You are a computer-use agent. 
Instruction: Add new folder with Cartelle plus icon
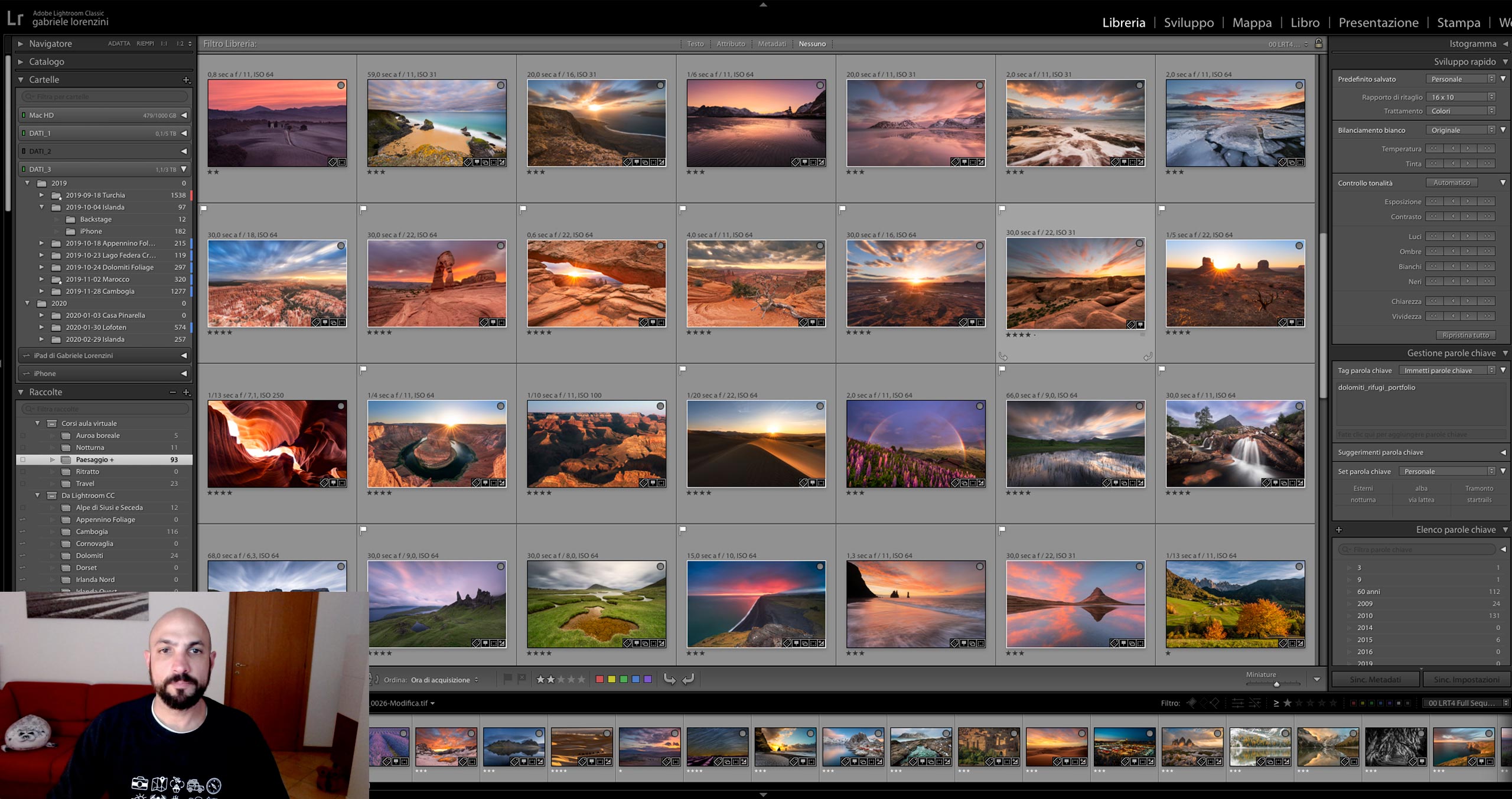[x=186, y=80]
